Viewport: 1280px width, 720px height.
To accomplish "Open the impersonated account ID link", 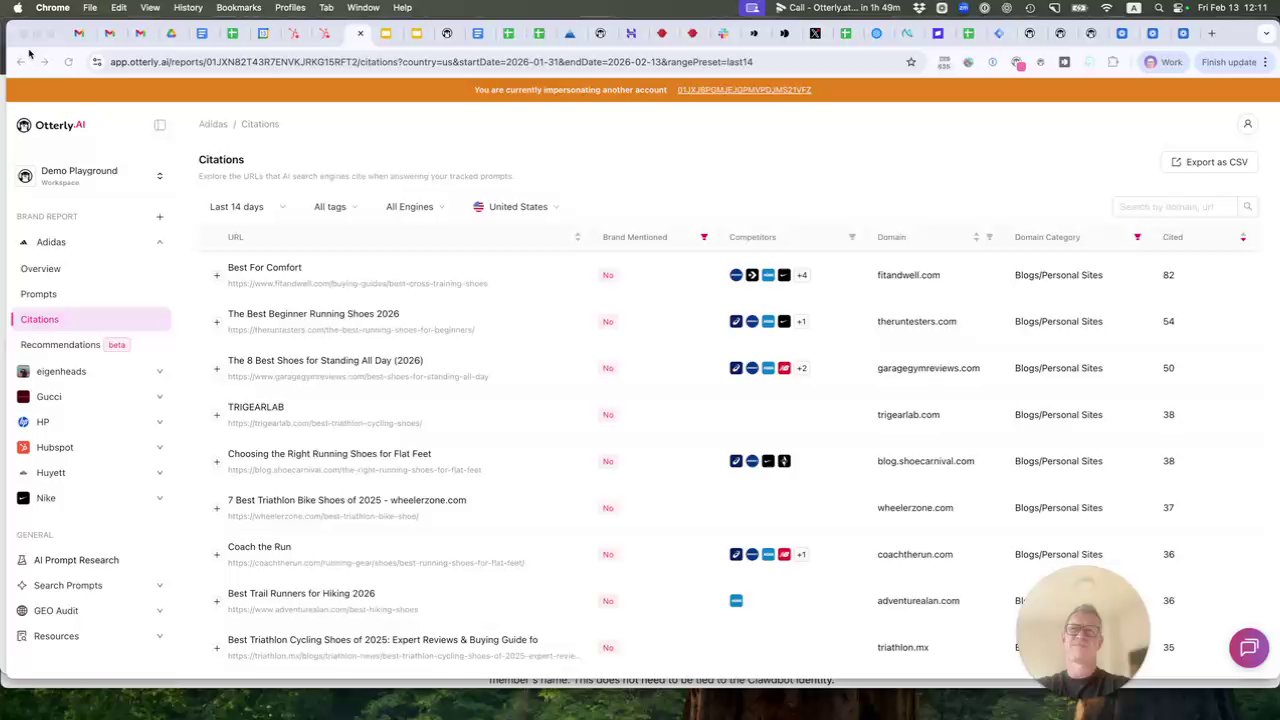I will (744, 90).
